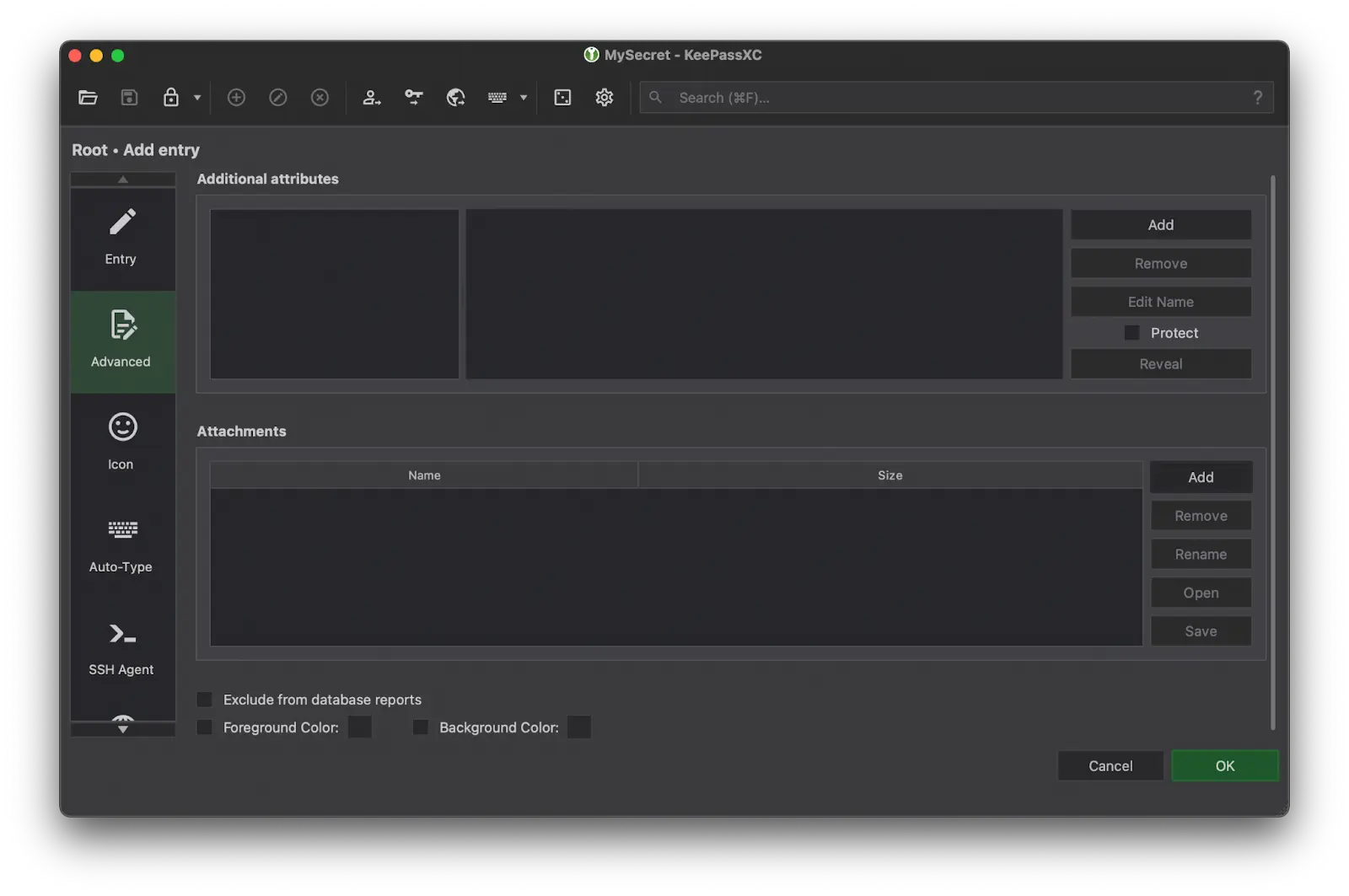This screenshot has width=1349, height=896.
Task: Enable the Foreground Color option
Action: [204, 727]
